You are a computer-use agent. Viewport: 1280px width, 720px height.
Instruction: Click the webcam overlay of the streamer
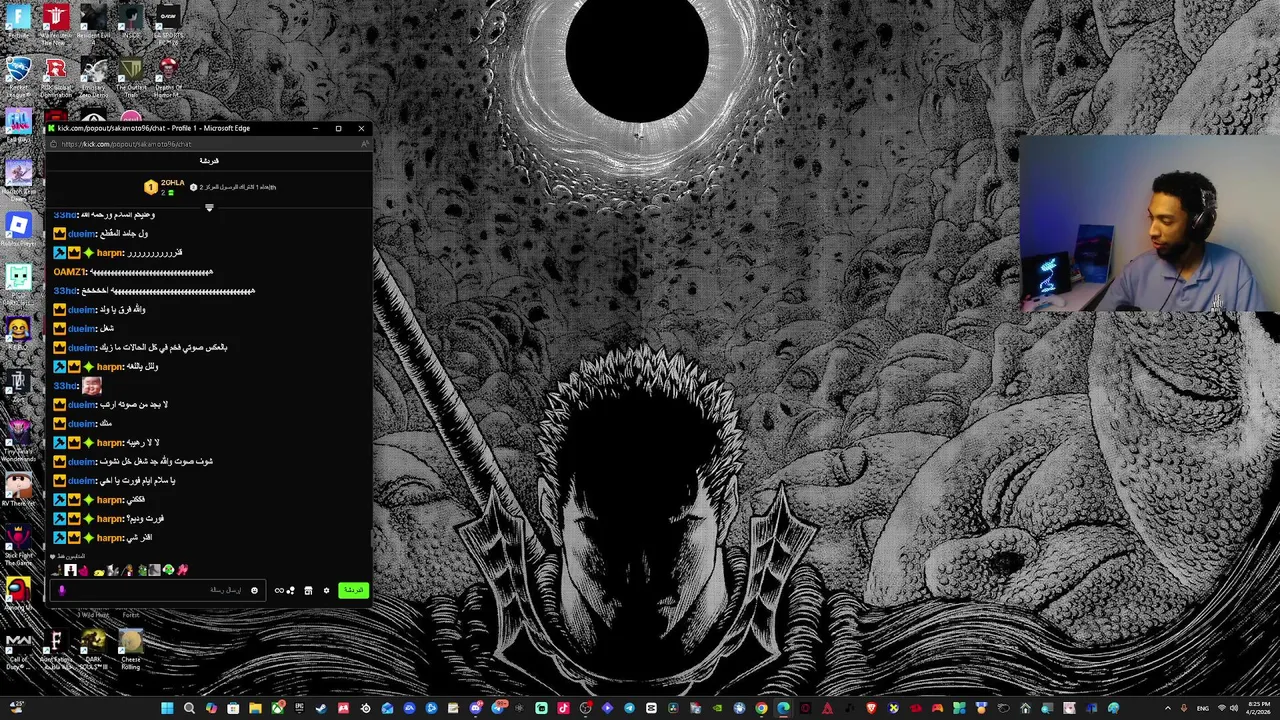(1149, 224)
